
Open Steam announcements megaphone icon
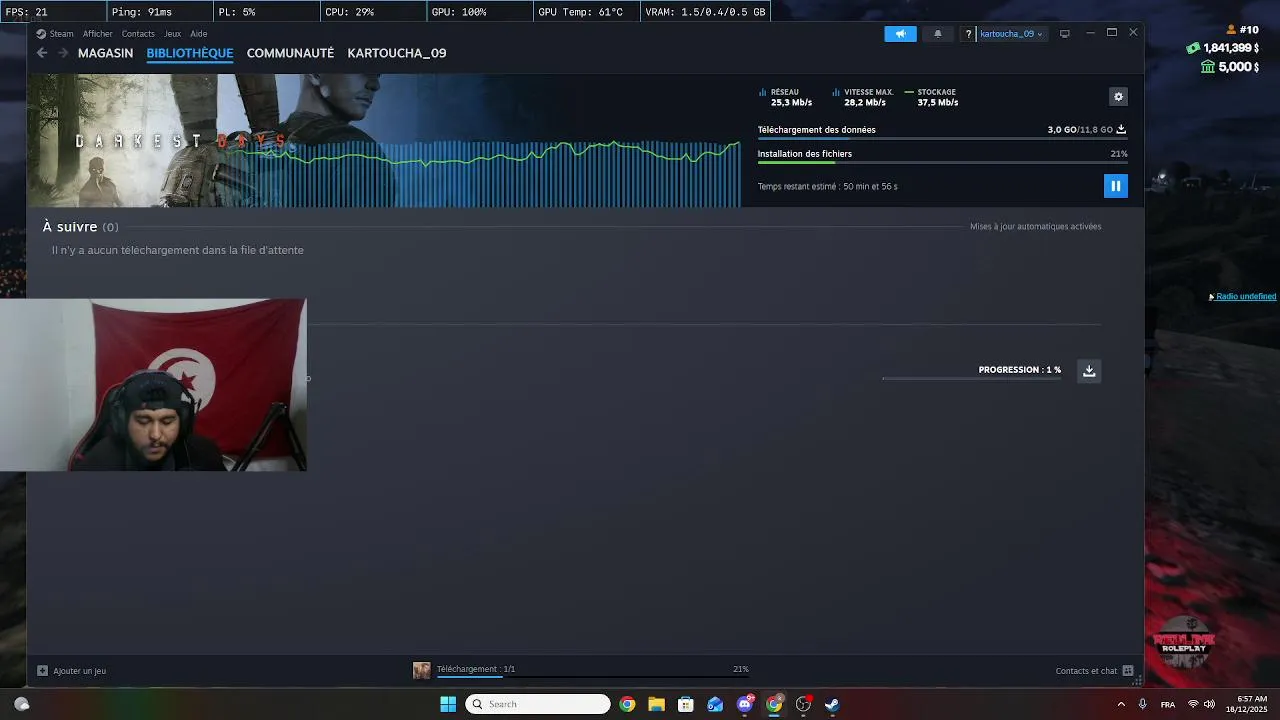click(x=900, y=34)
